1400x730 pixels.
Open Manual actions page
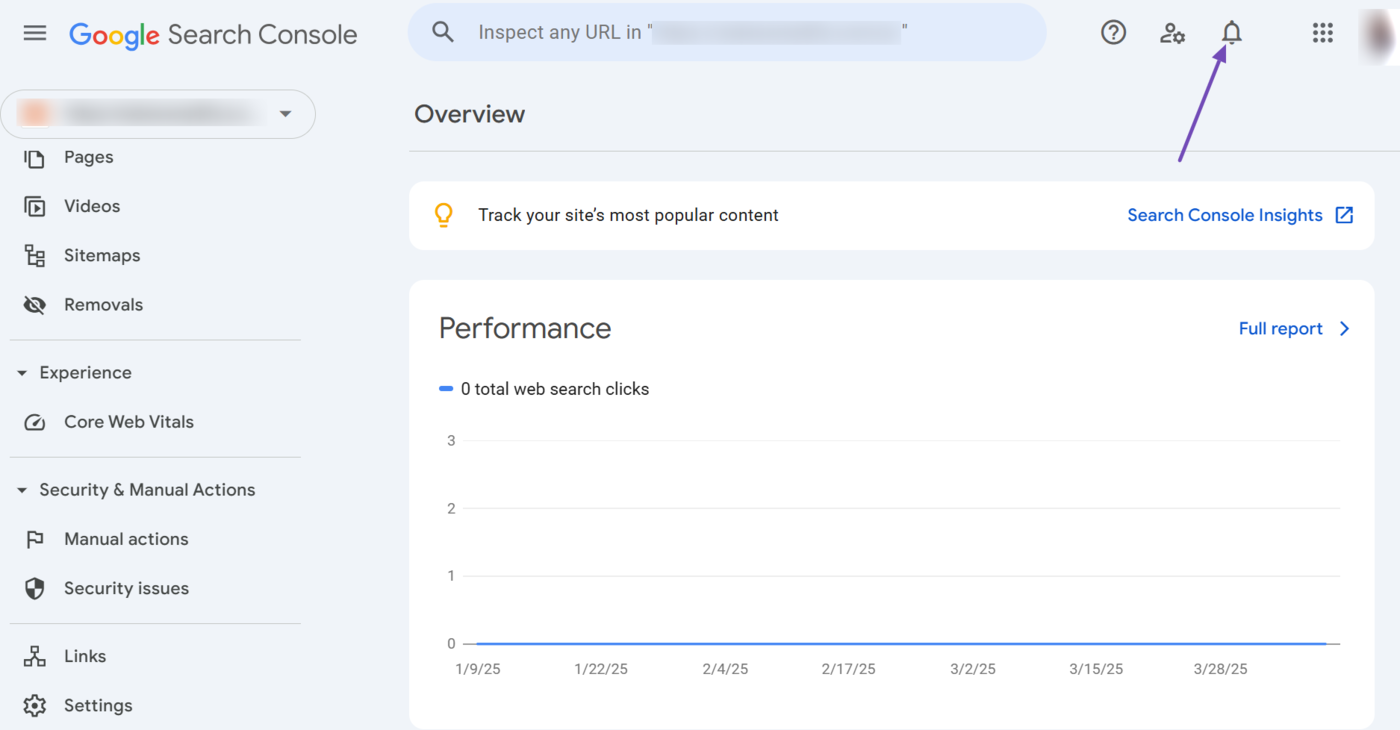(126, 539)
